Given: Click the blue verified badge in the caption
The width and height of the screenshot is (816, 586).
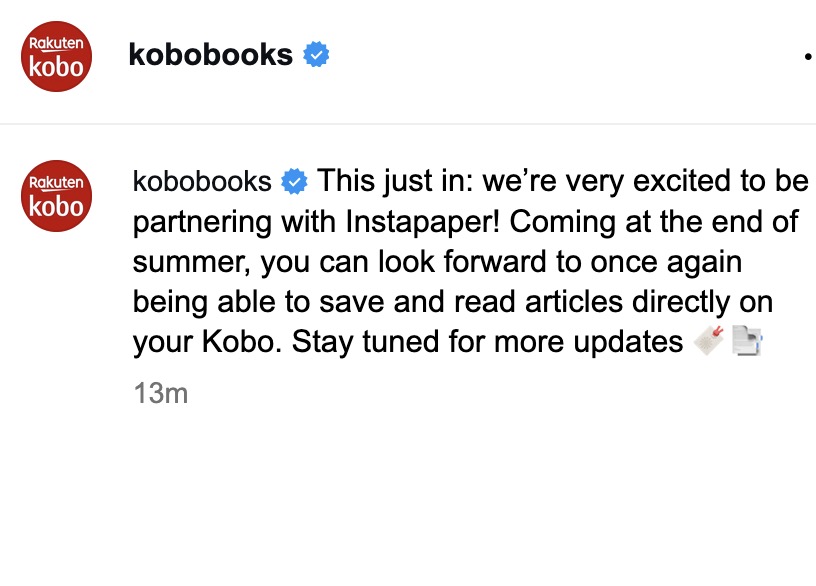Looking at the screenshot, I should point(294,181).
